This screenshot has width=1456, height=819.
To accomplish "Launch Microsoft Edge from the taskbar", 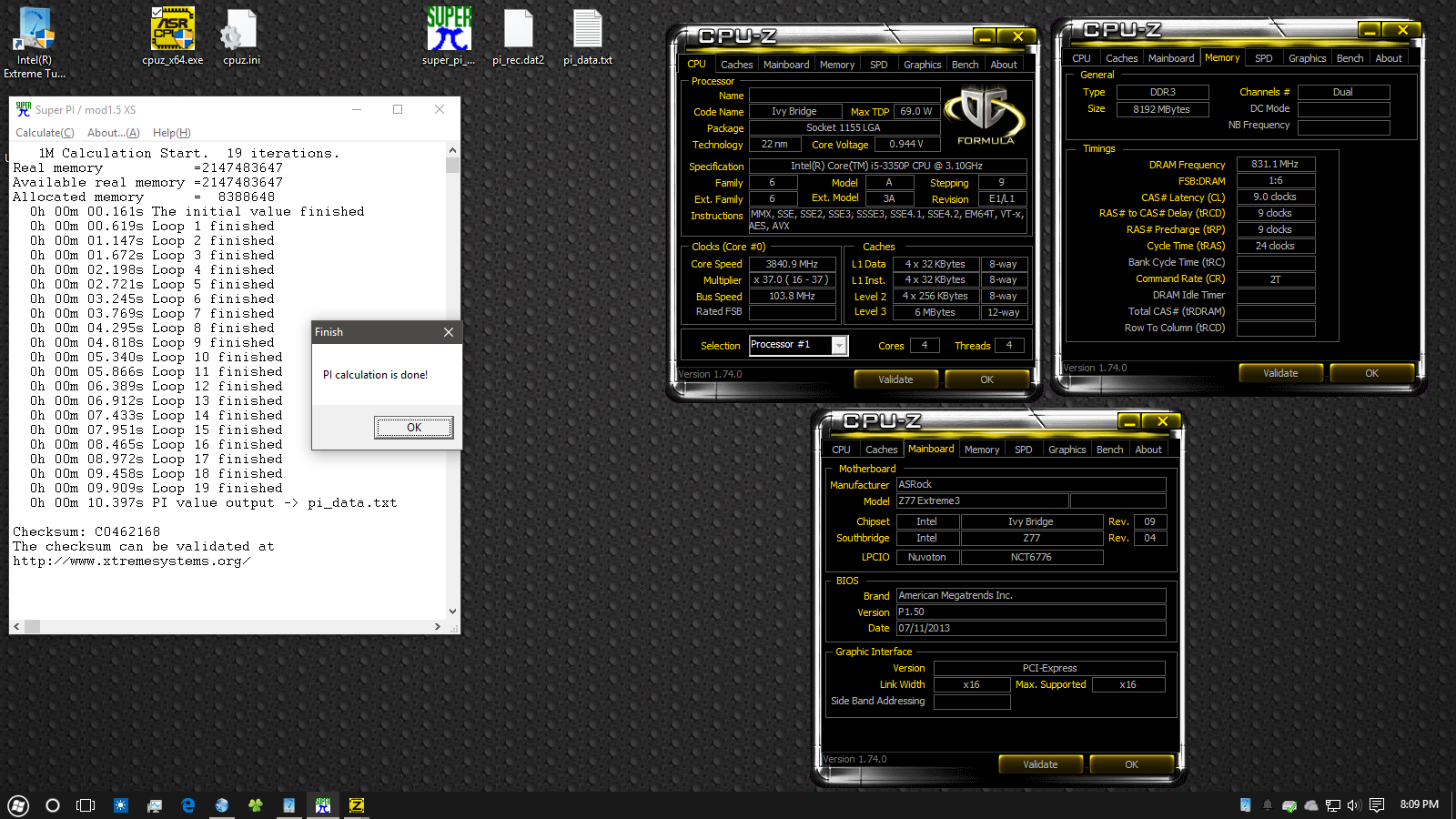I will click(188, 805).
